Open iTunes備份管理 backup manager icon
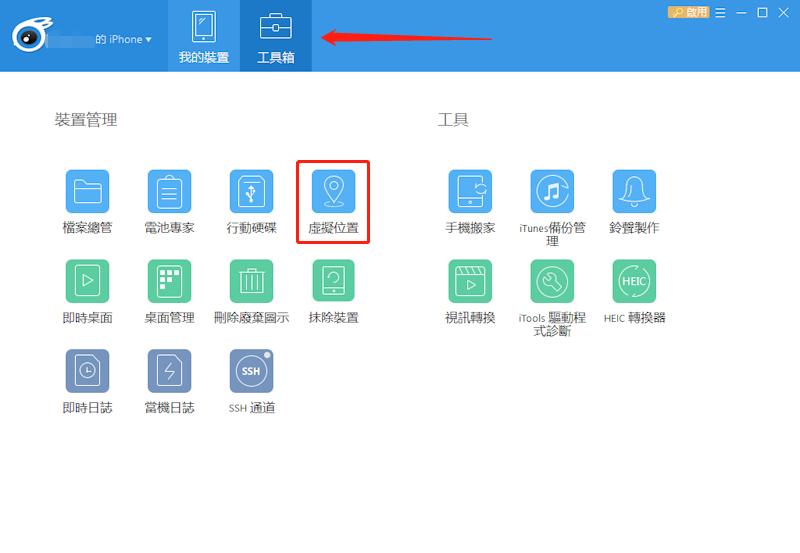The height and width of the screenshot is (553, 800). point(552,191)
